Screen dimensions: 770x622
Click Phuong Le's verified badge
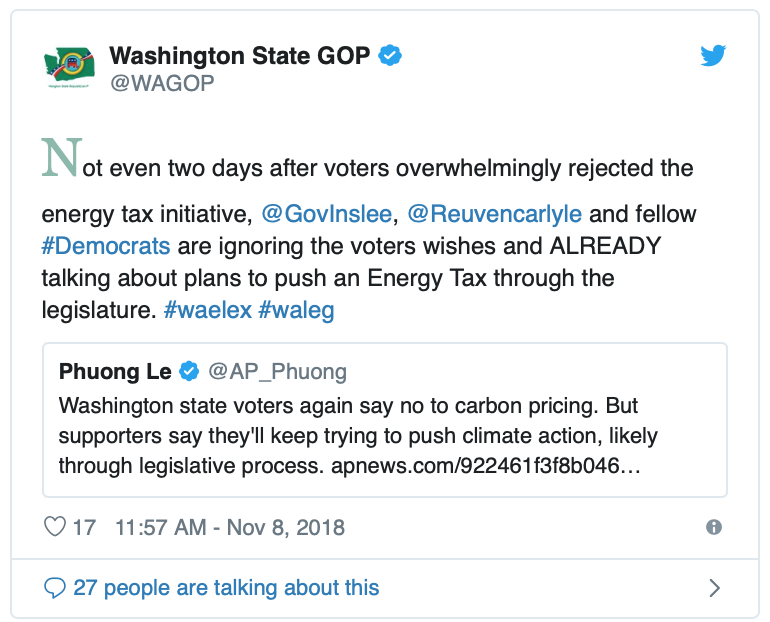point(189,371)
